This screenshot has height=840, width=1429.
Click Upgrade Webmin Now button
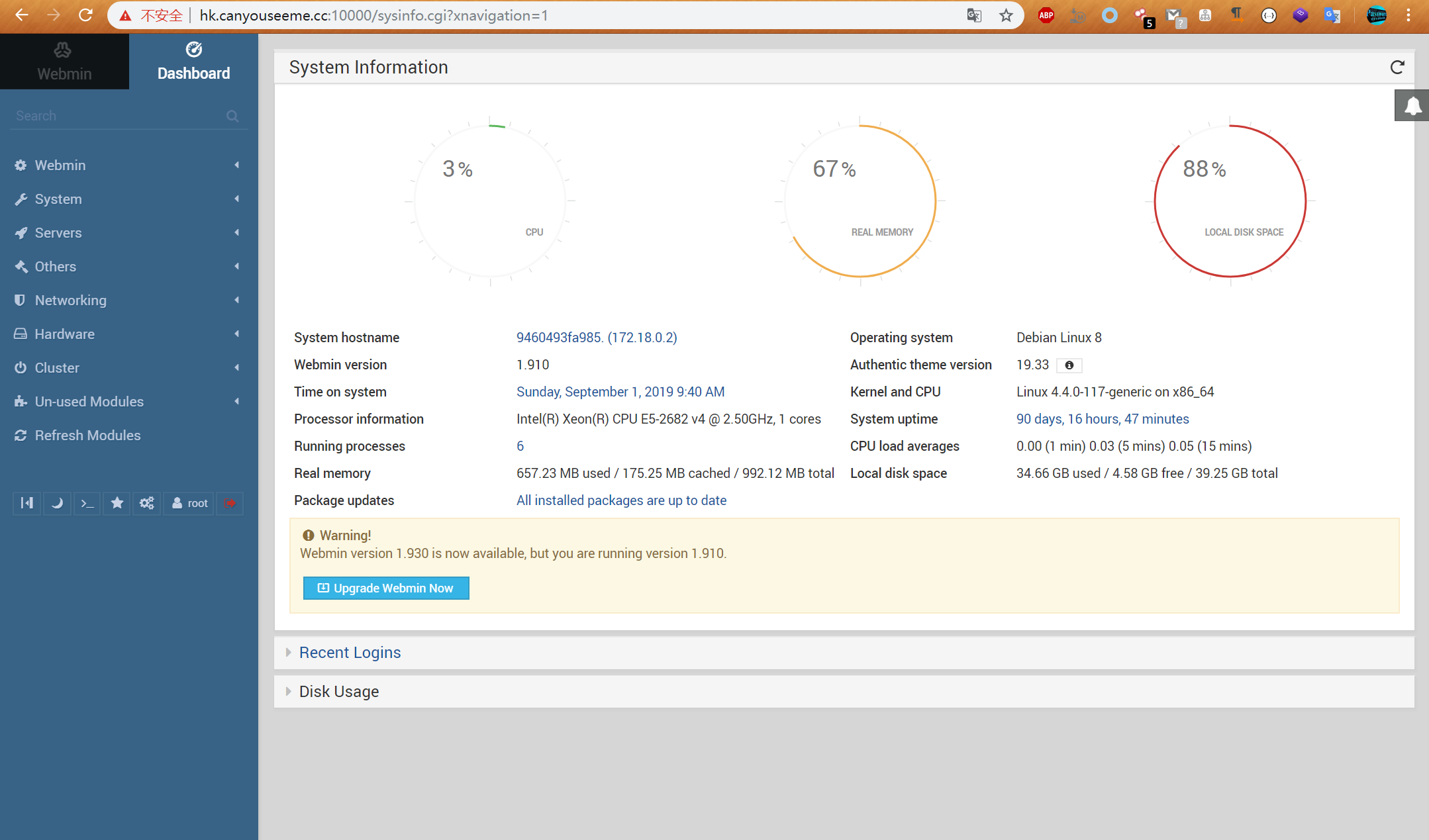tap(386, 588)
